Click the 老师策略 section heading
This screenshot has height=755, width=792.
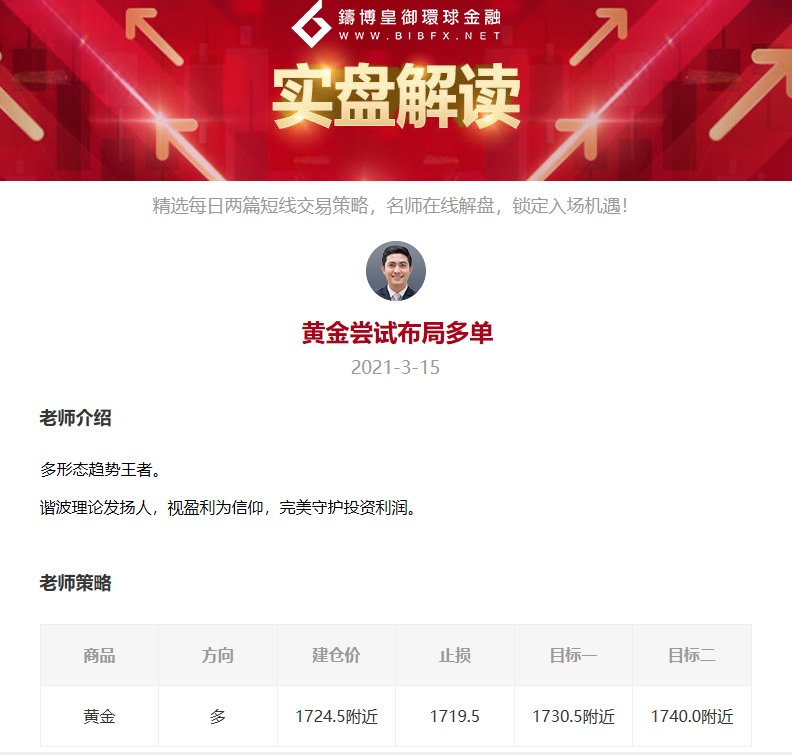coord(76,583)
